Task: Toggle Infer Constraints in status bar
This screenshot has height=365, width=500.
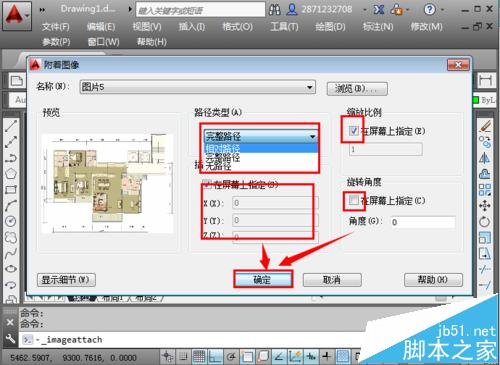Action: (167, 357)
